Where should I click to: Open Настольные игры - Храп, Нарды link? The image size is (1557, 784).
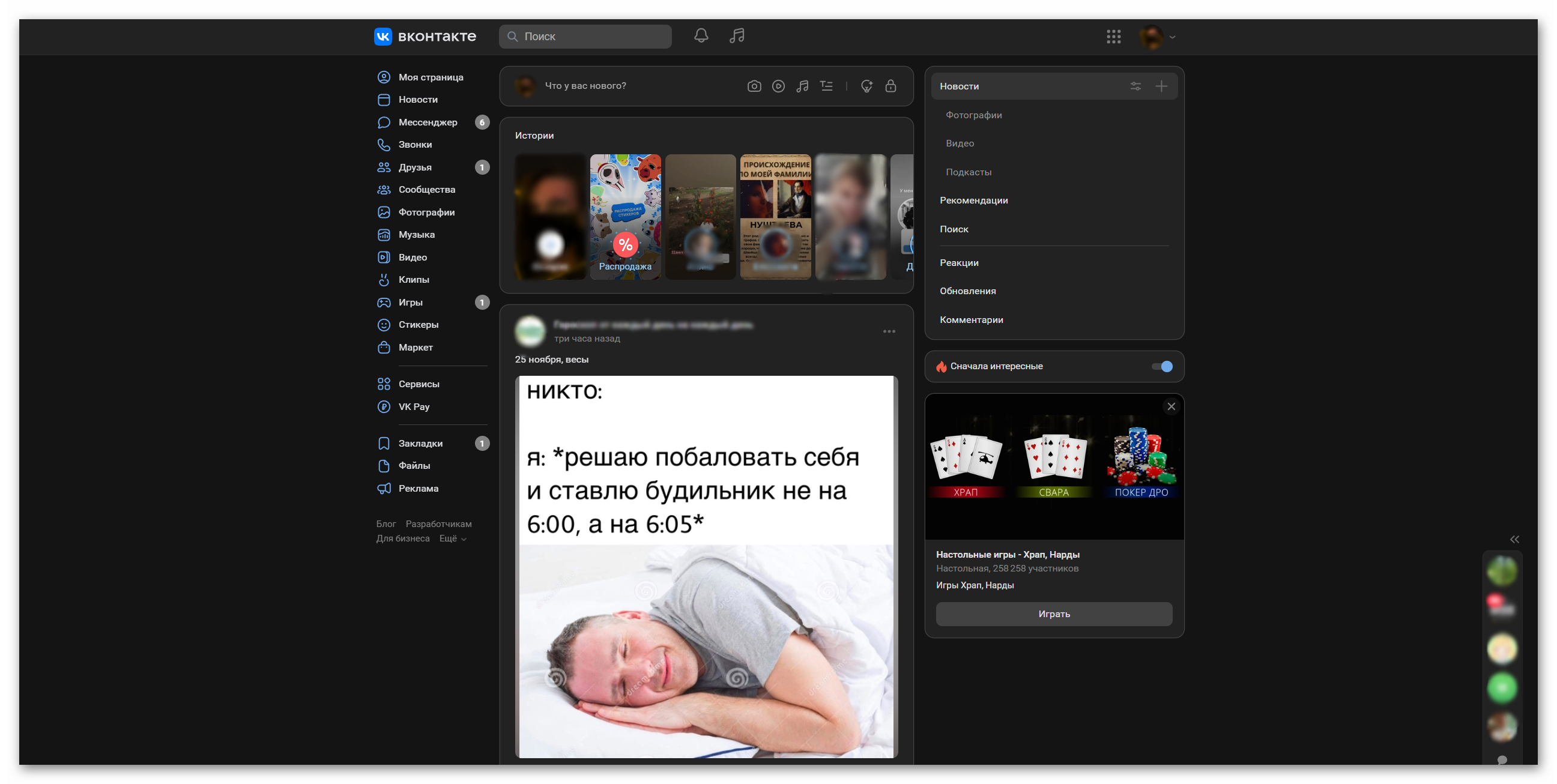tap(1007, 554)
